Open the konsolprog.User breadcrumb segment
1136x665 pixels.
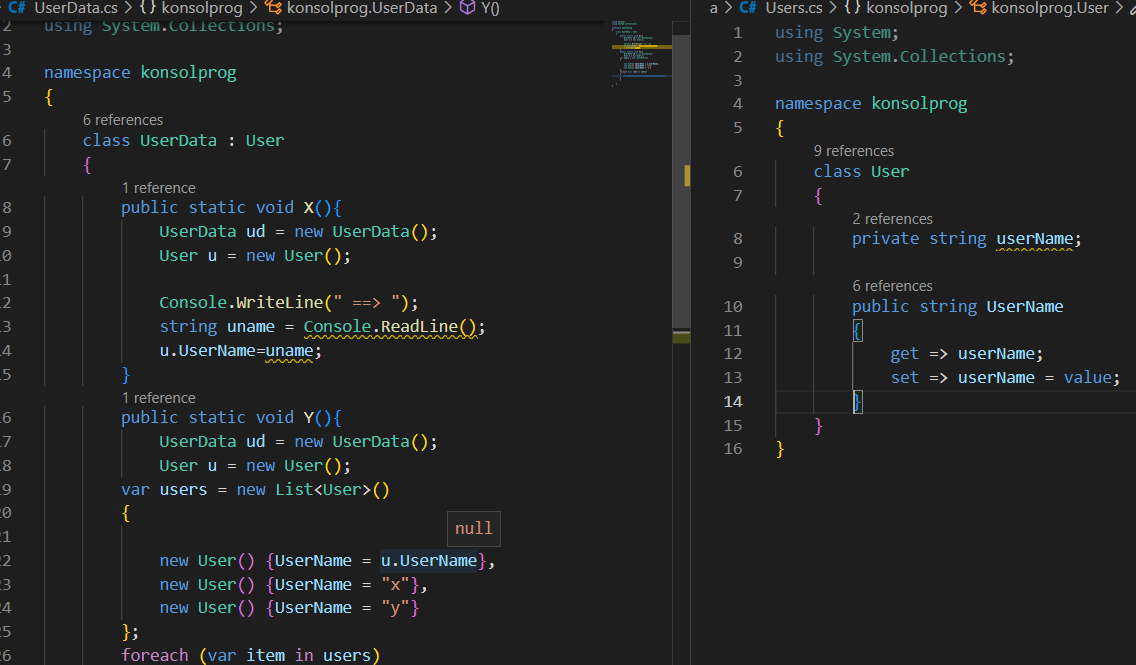coord(1050,8)
